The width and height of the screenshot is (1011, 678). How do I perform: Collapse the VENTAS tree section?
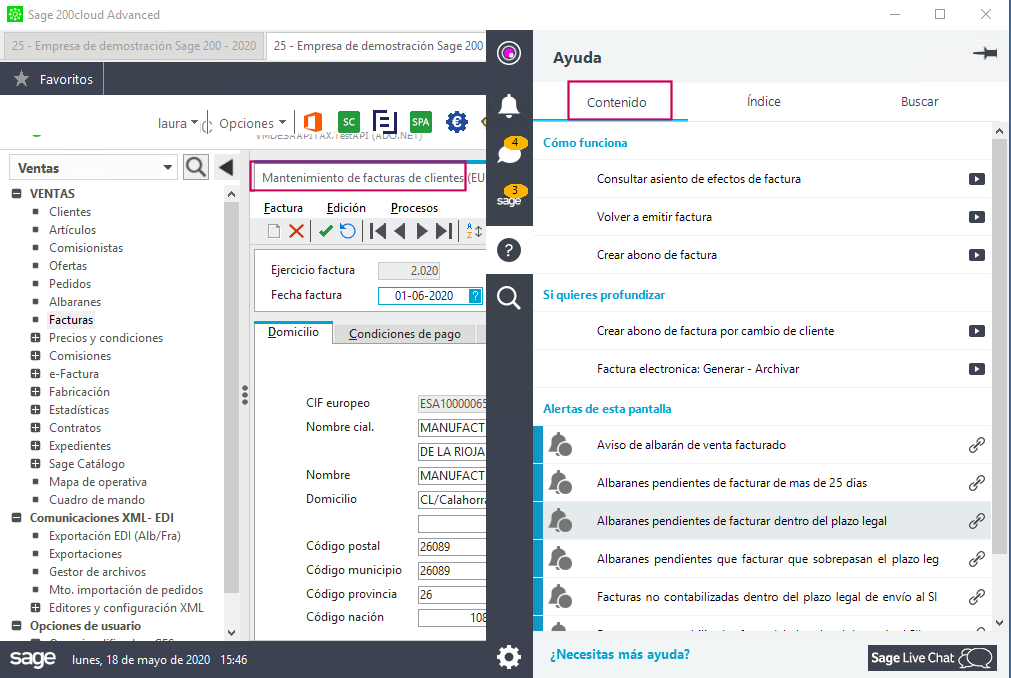[x=17, y=193]
